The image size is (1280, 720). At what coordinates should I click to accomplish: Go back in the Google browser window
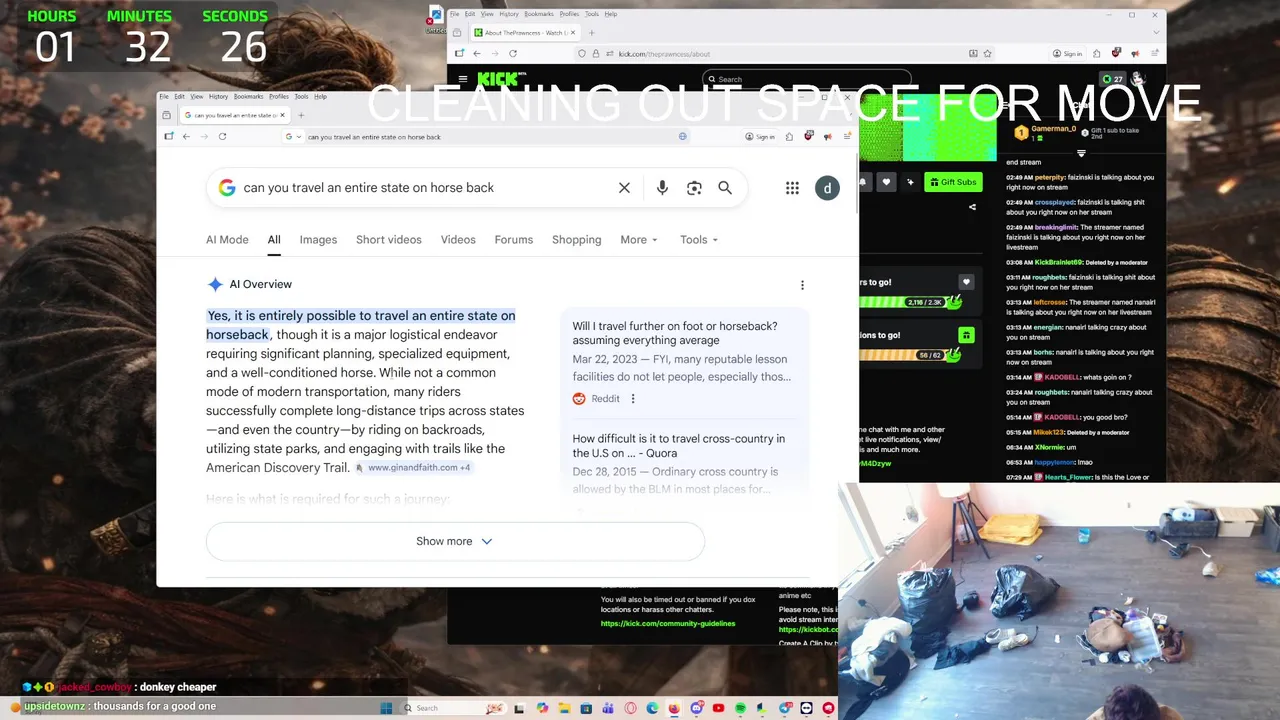coord(186,136)
